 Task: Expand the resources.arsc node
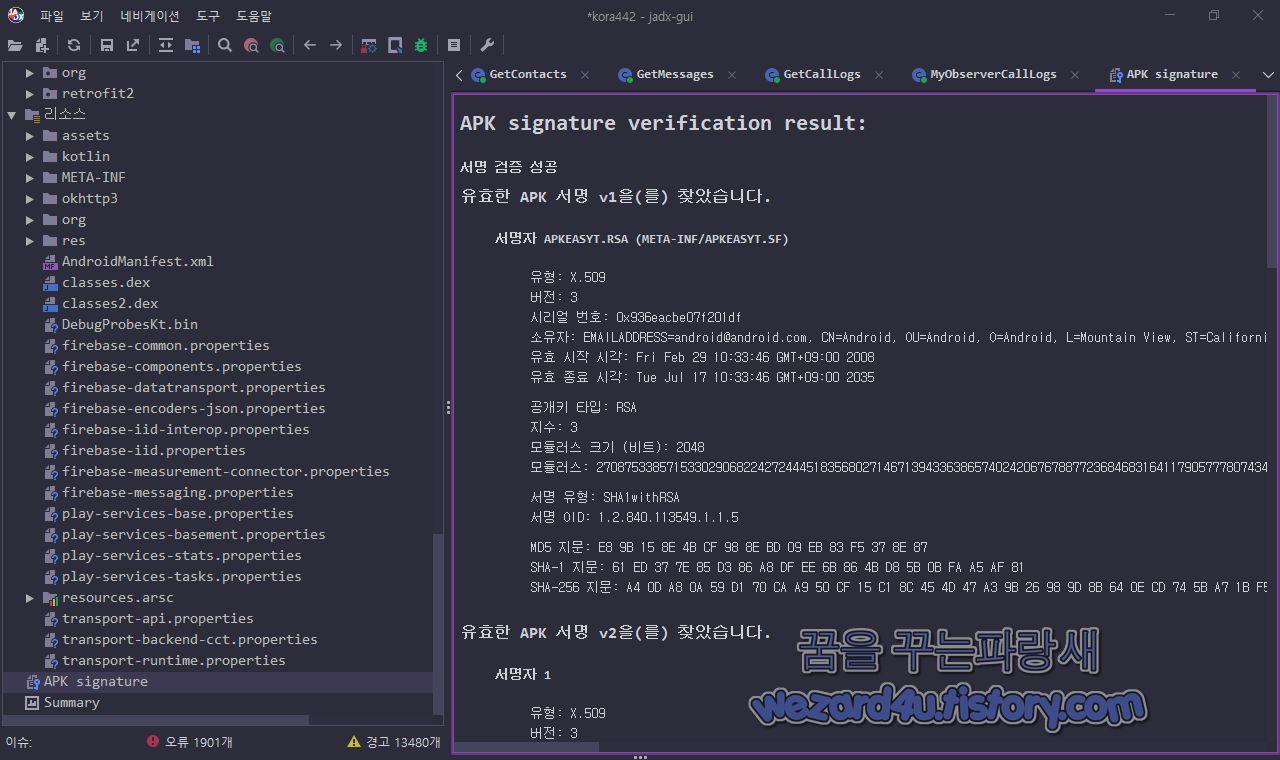(x=30, y=597)
